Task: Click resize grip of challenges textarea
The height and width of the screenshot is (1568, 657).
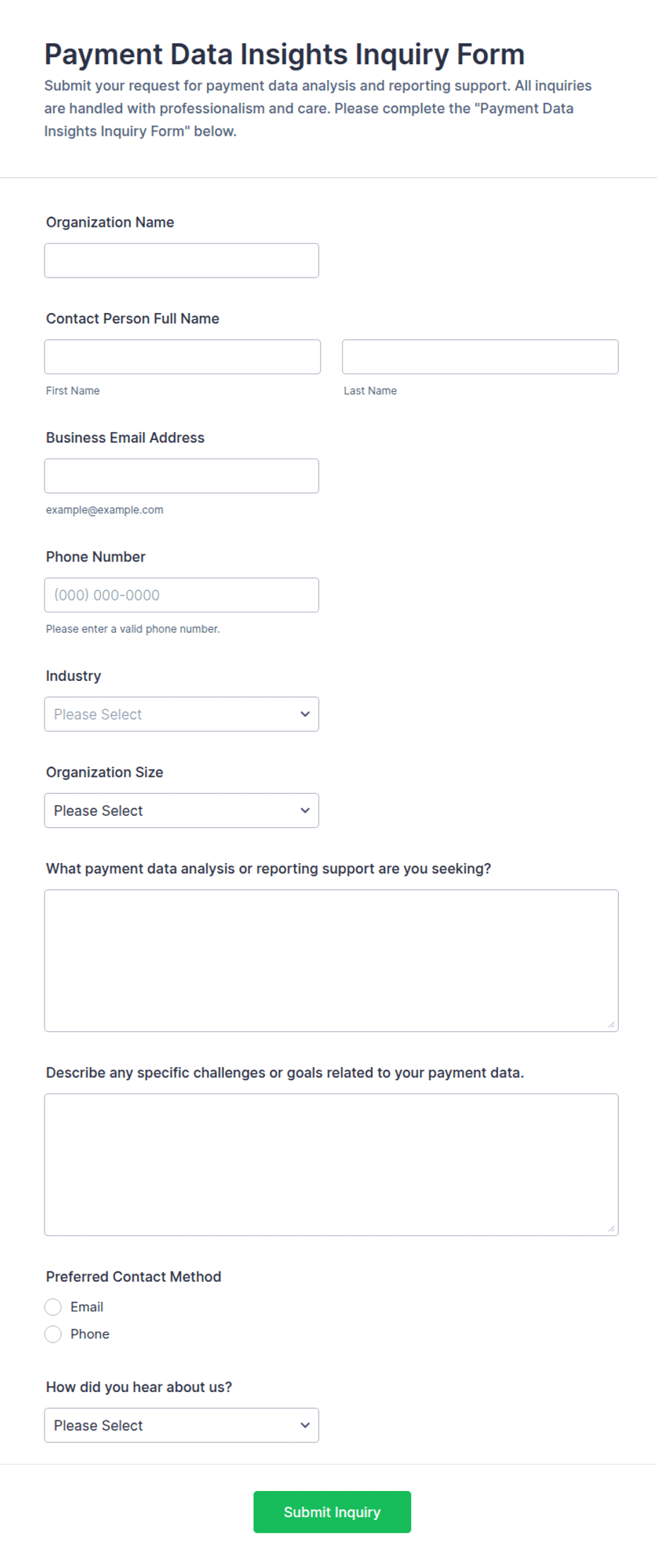Action: [x=611, y=1228]
